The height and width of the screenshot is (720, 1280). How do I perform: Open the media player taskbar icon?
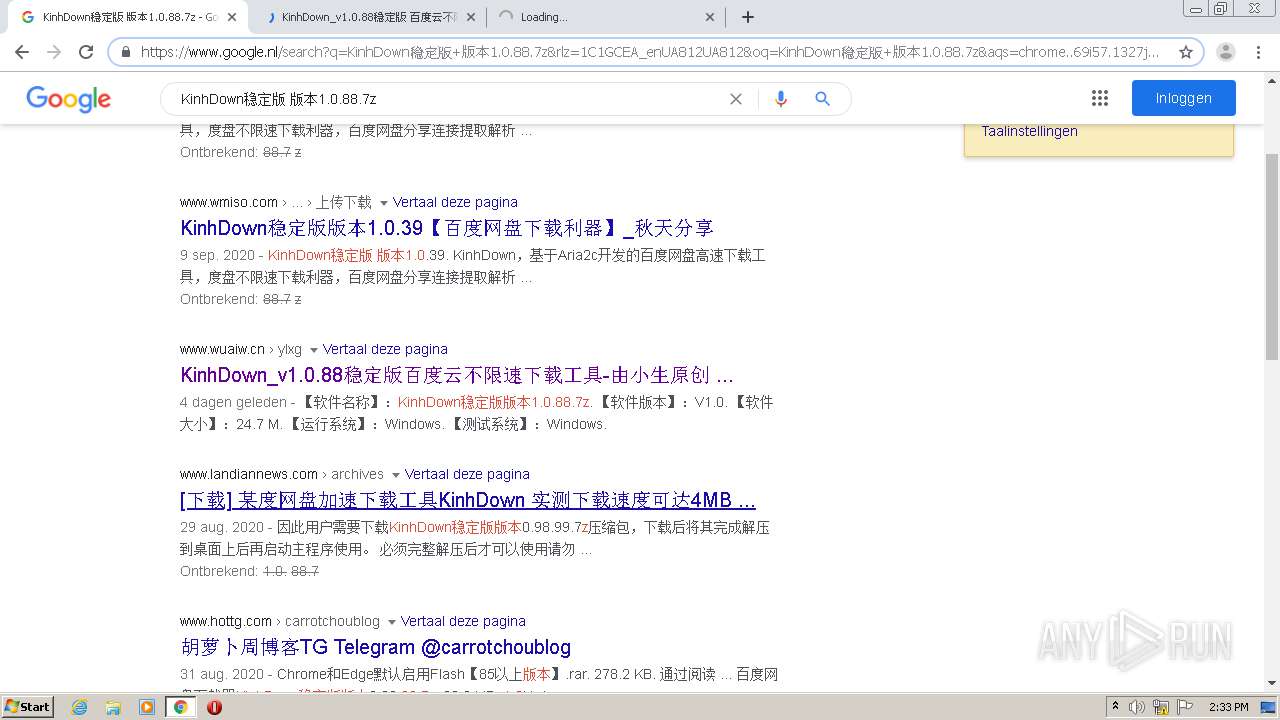point(147,707)
